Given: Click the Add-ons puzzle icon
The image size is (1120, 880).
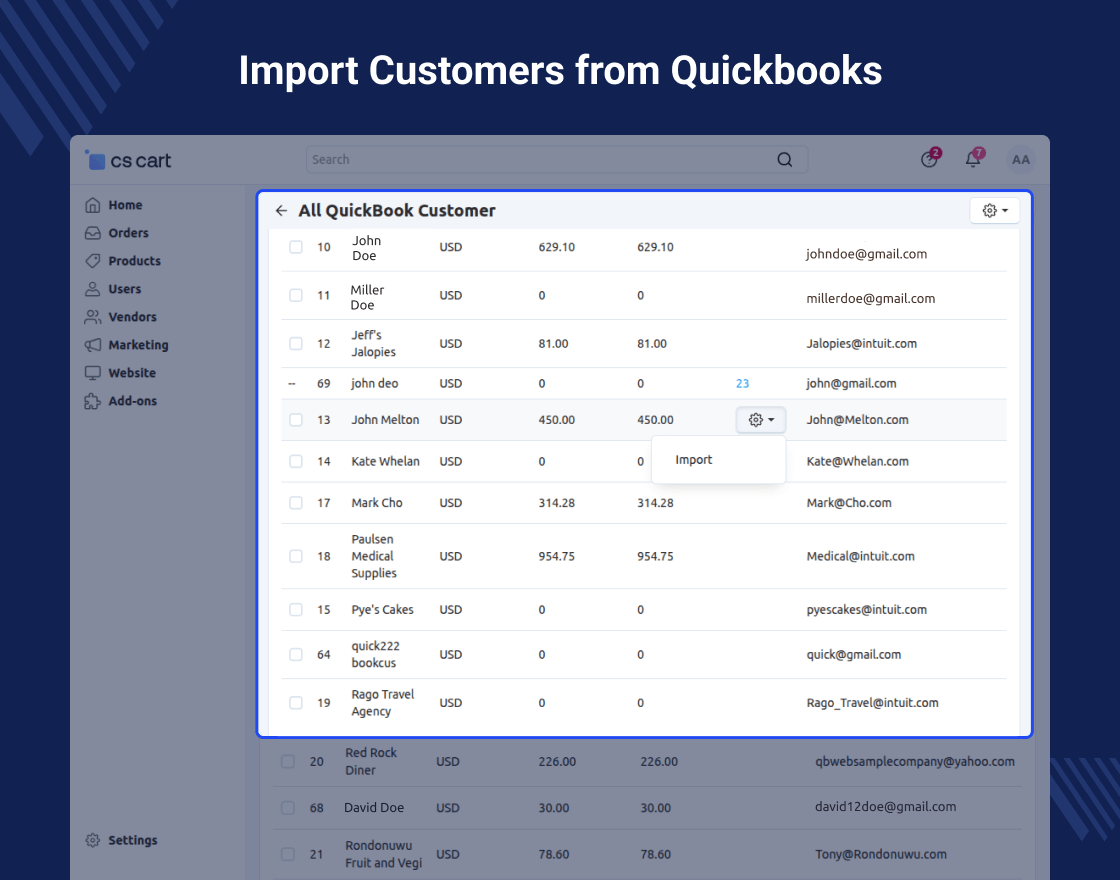Looking at the screenshot, I should 93,401.
